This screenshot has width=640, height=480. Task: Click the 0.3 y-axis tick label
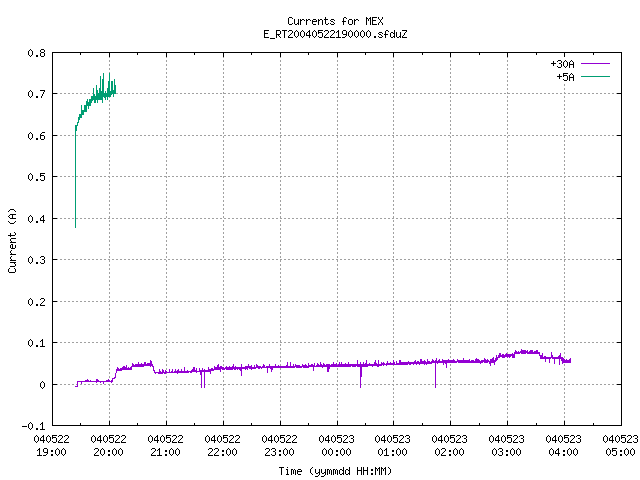tap(36, 260)
